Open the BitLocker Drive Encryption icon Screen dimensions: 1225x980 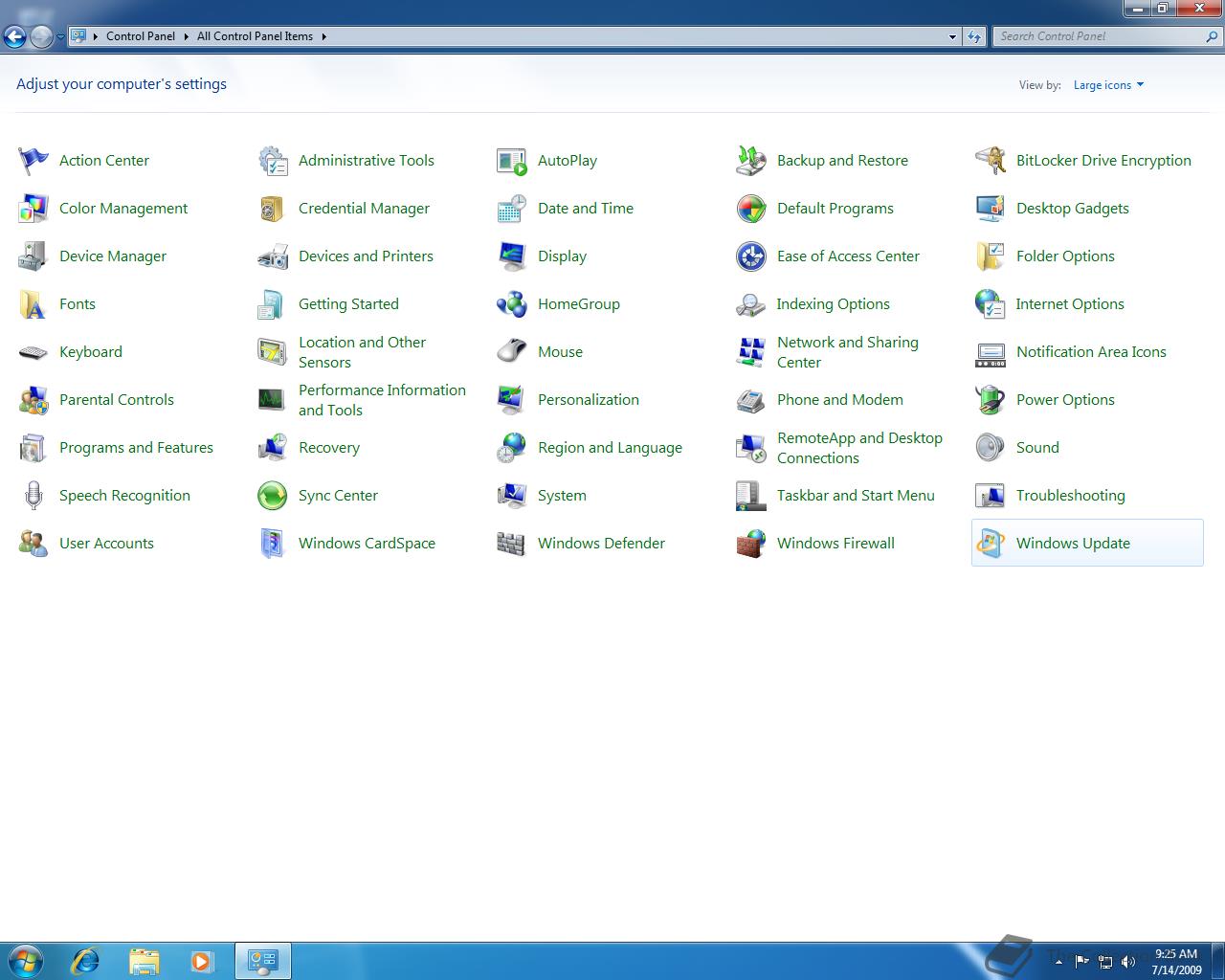991,161
